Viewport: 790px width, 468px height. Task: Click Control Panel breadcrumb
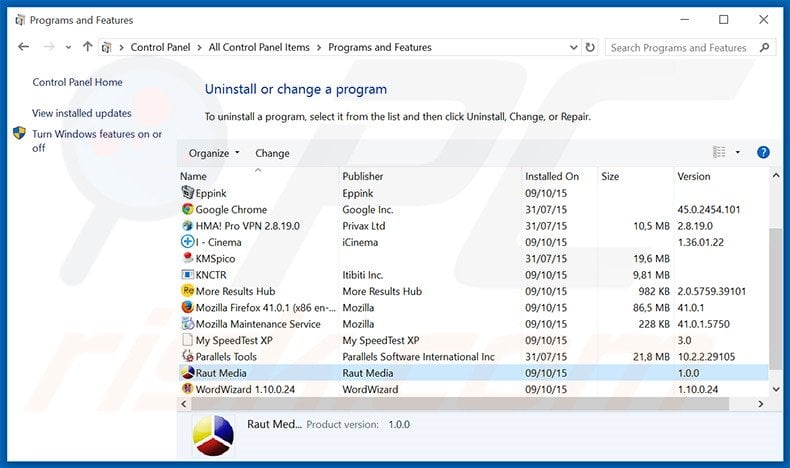click(x=160, y=47)
